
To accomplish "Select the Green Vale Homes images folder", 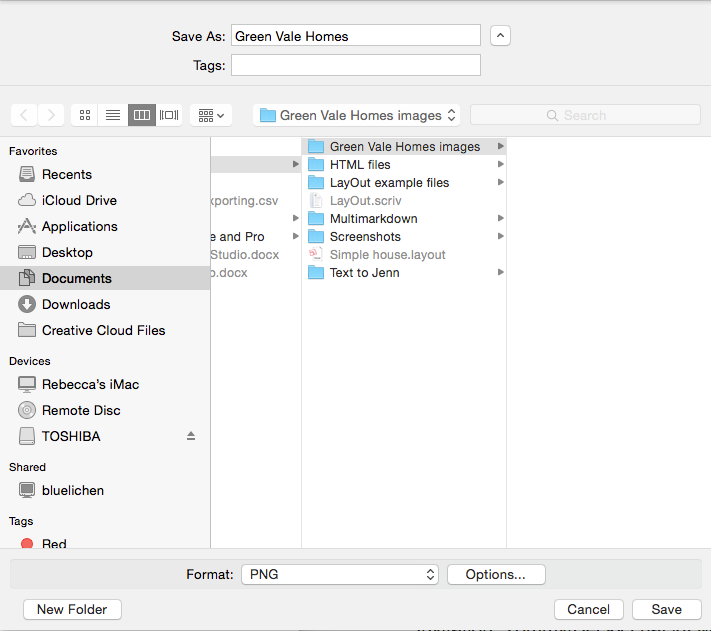I will (x=404, y=146).
